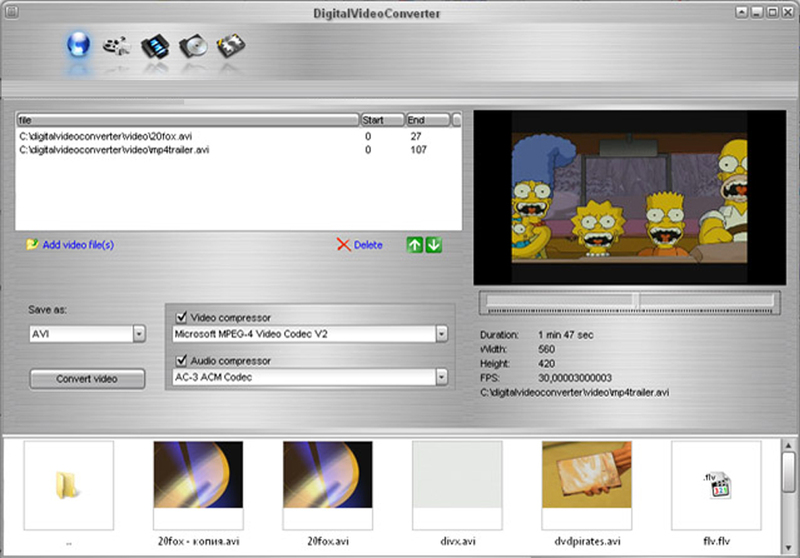Viewport: 800px width, 558px height.
Task: Click the file column header
Action: (x=188, y=120)
